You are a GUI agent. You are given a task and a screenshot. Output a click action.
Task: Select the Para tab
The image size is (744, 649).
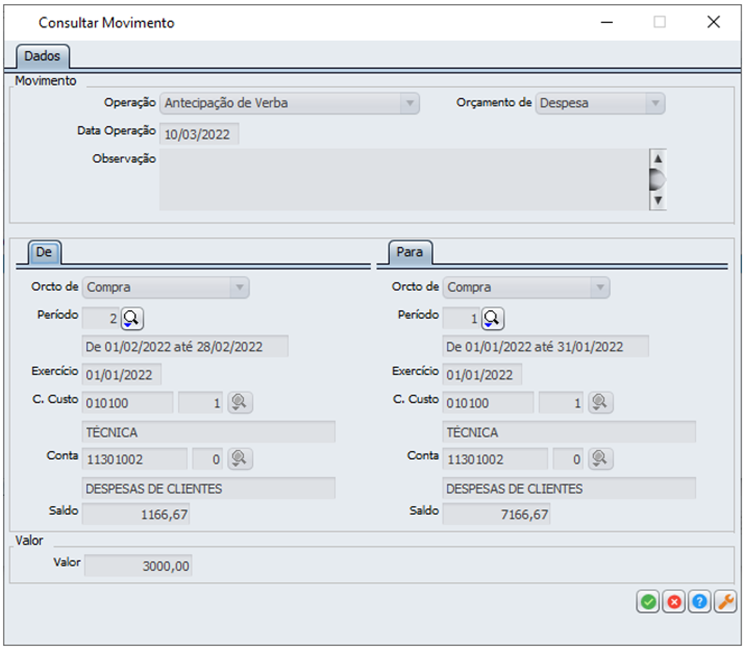click(409, 252)
